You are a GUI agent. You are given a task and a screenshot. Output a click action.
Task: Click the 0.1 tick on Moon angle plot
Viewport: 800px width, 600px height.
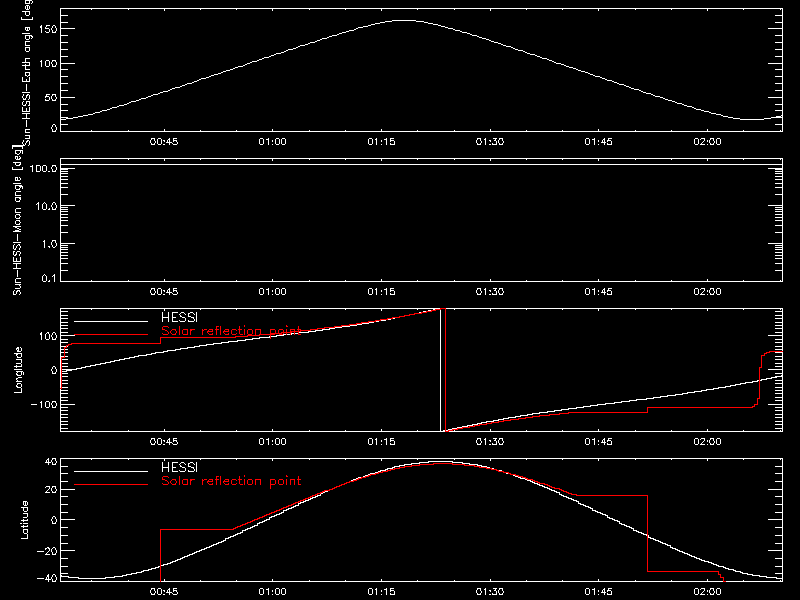[x=49, y=278]
